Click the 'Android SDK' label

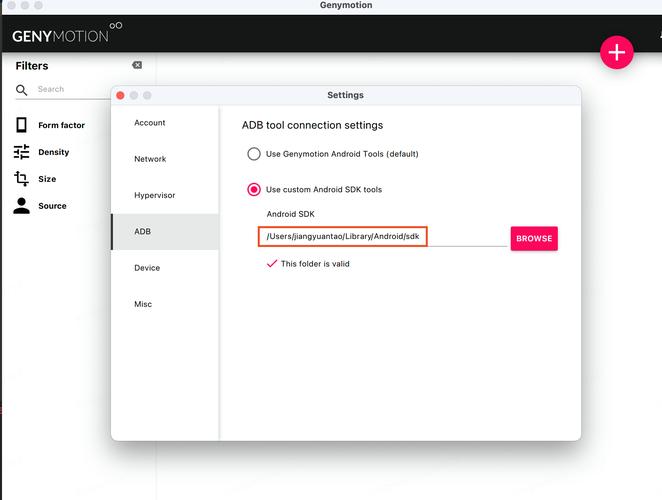coord(290,214)
